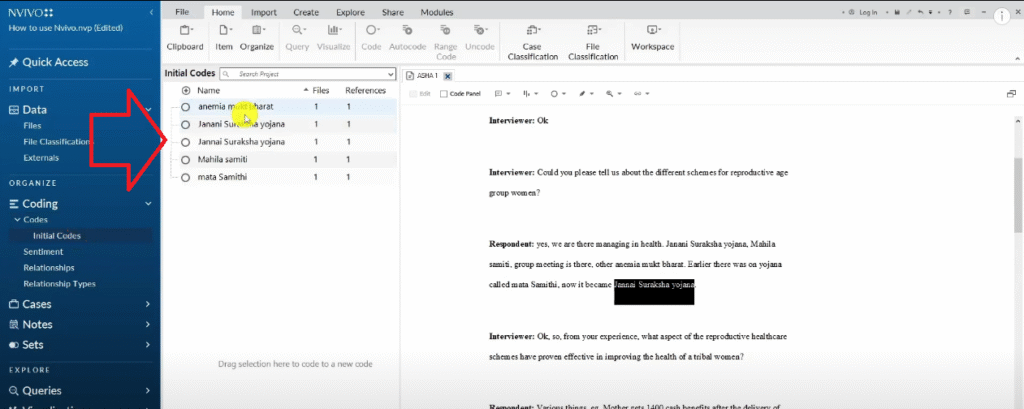
Task: Collapse the NVivo navigation pane arrow
Action: tap(152, 12)
